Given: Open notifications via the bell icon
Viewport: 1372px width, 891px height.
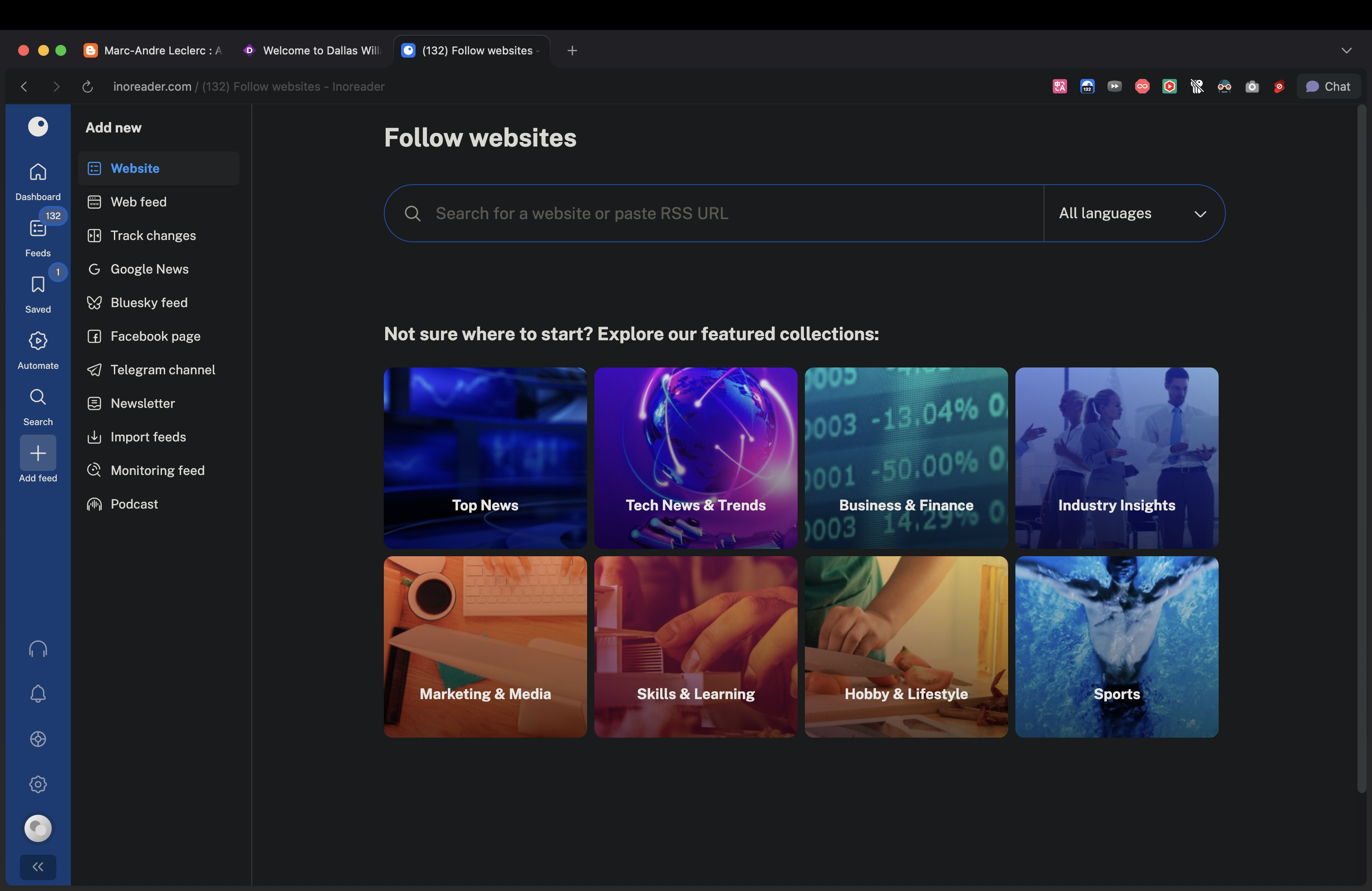Looking at the screenshot, I should 38,693.
